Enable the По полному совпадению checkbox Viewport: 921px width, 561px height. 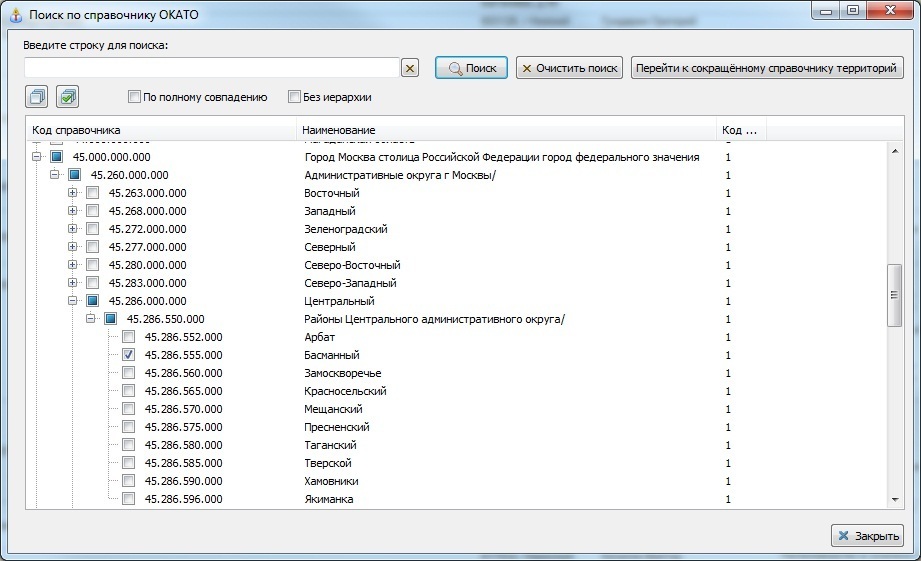(134, 98)
